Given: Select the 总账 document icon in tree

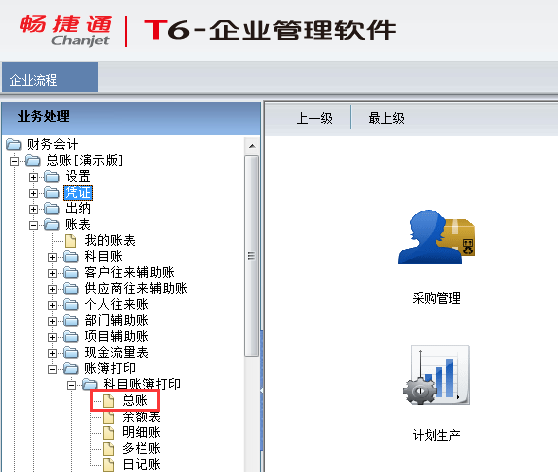Looking at the screenshot, I should (109, 401).
